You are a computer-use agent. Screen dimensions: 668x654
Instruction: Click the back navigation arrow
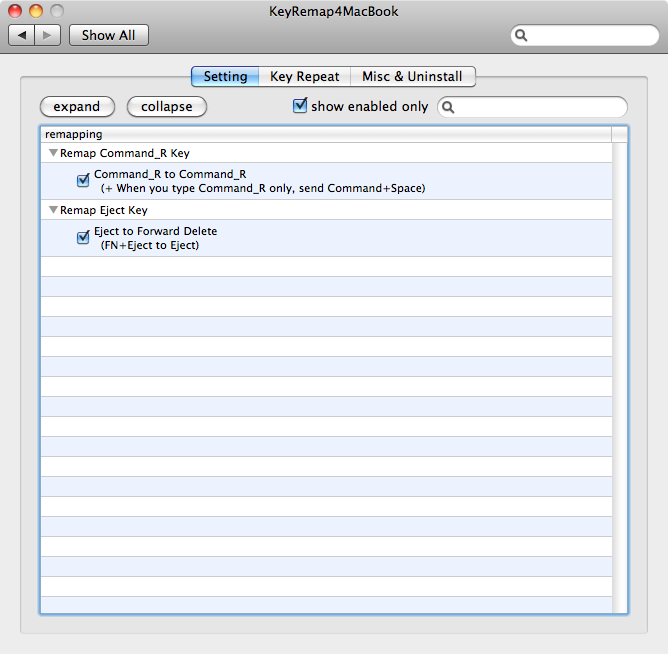click(23, 35)
